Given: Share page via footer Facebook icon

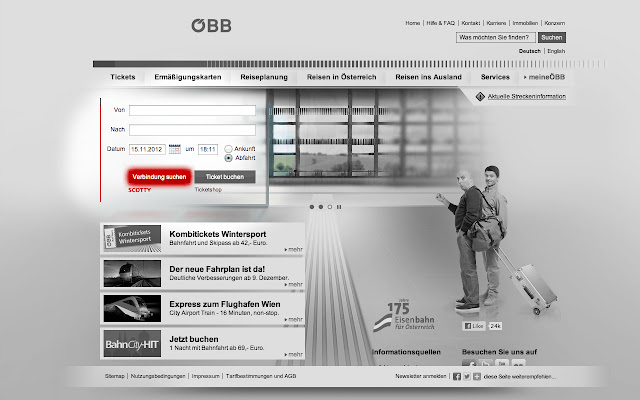Looking at the screenshot, I should pyautogui.click(x=457, y=376).
